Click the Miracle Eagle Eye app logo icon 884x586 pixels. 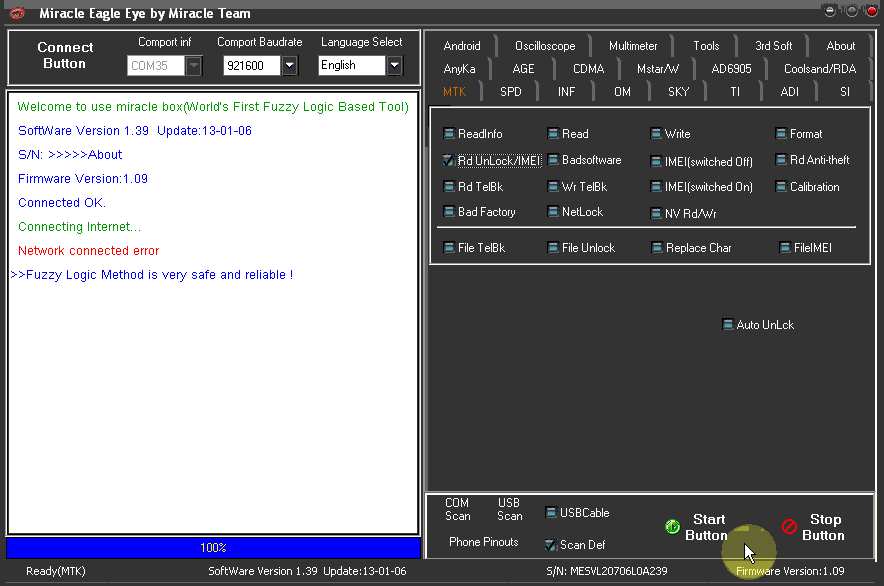tap(17, 13)
